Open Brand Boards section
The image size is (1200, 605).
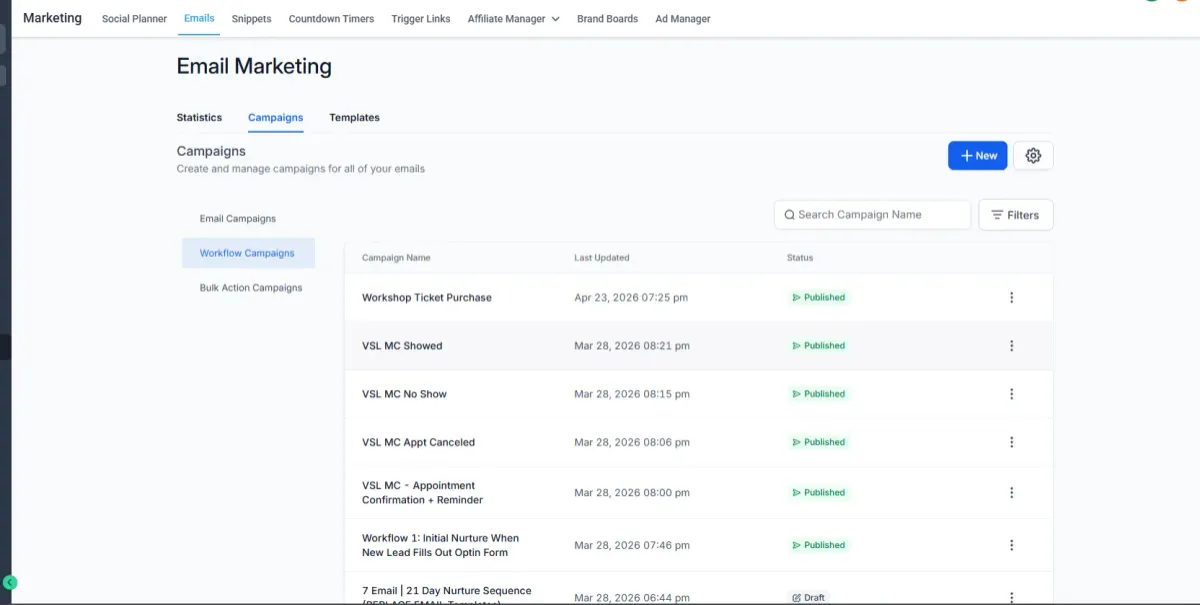(607, 19)
